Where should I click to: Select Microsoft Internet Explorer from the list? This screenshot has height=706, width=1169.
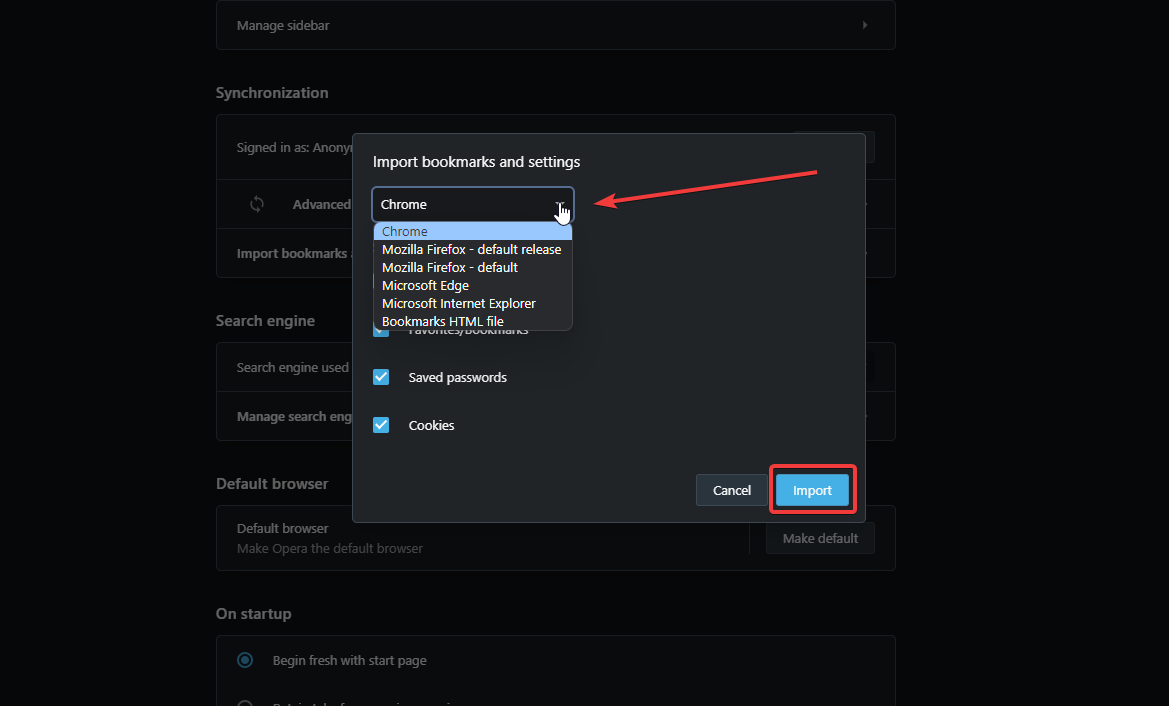473,303
